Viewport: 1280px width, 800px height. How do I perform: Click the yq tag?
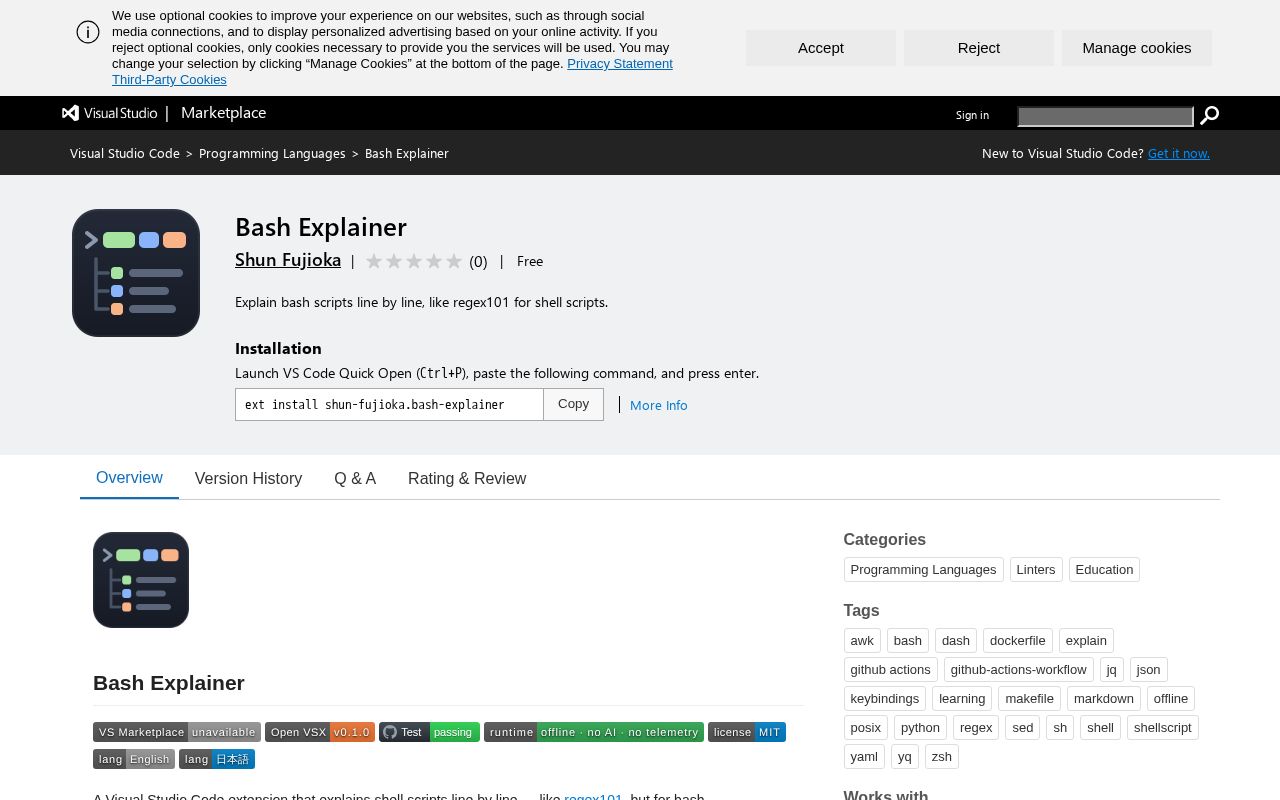click(x=905, y=757)
